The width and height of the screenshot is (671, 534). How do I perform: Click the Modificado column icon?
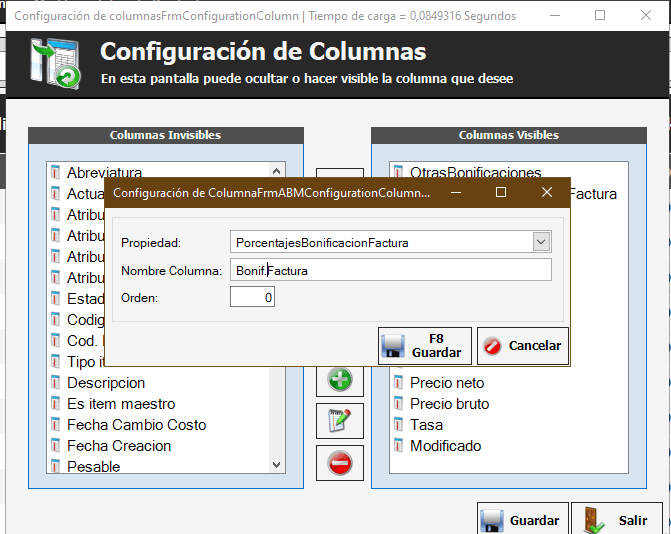coord(399,446)
